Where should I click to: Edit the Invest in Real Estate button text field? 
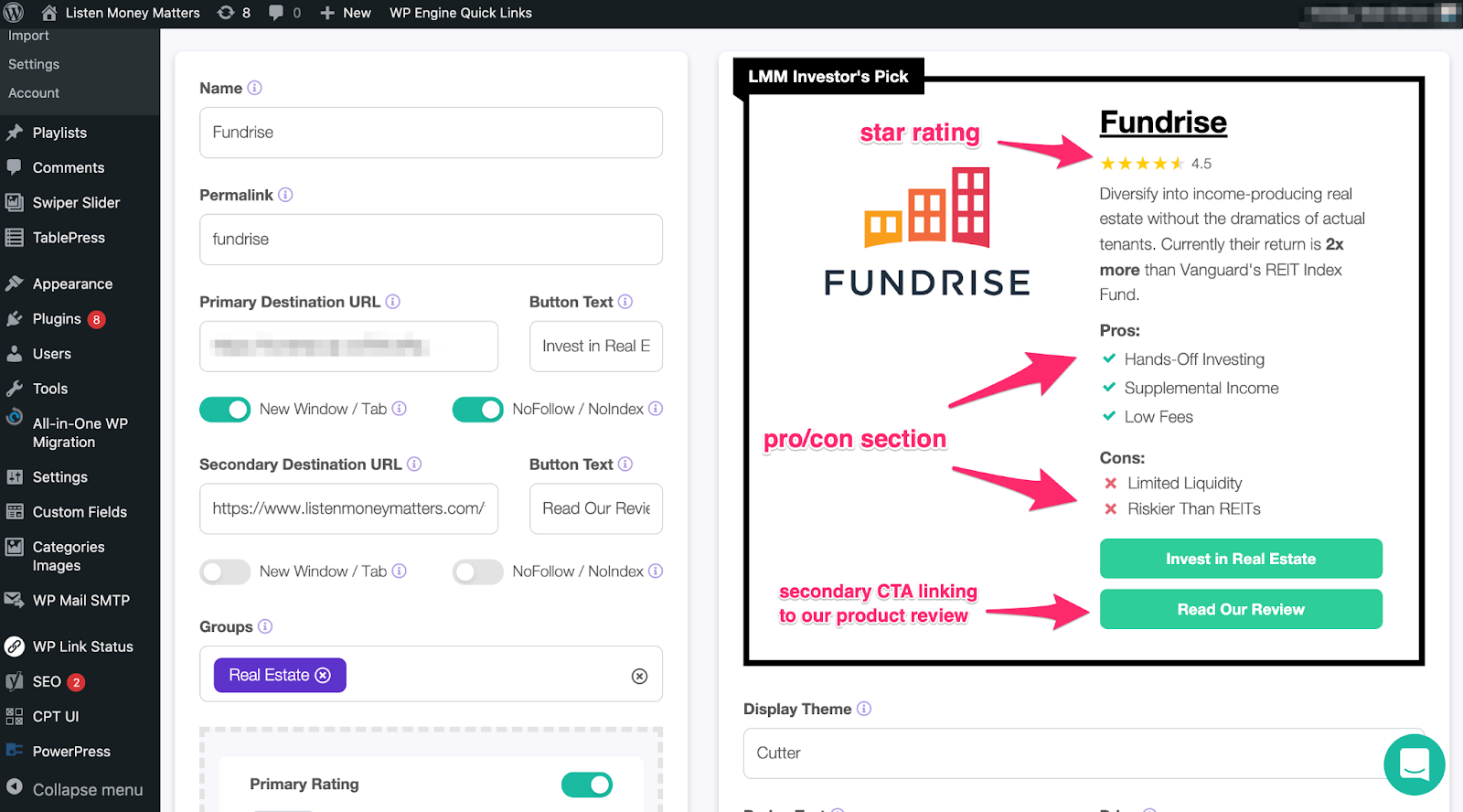pyautogui.click(x=596, y=347)
